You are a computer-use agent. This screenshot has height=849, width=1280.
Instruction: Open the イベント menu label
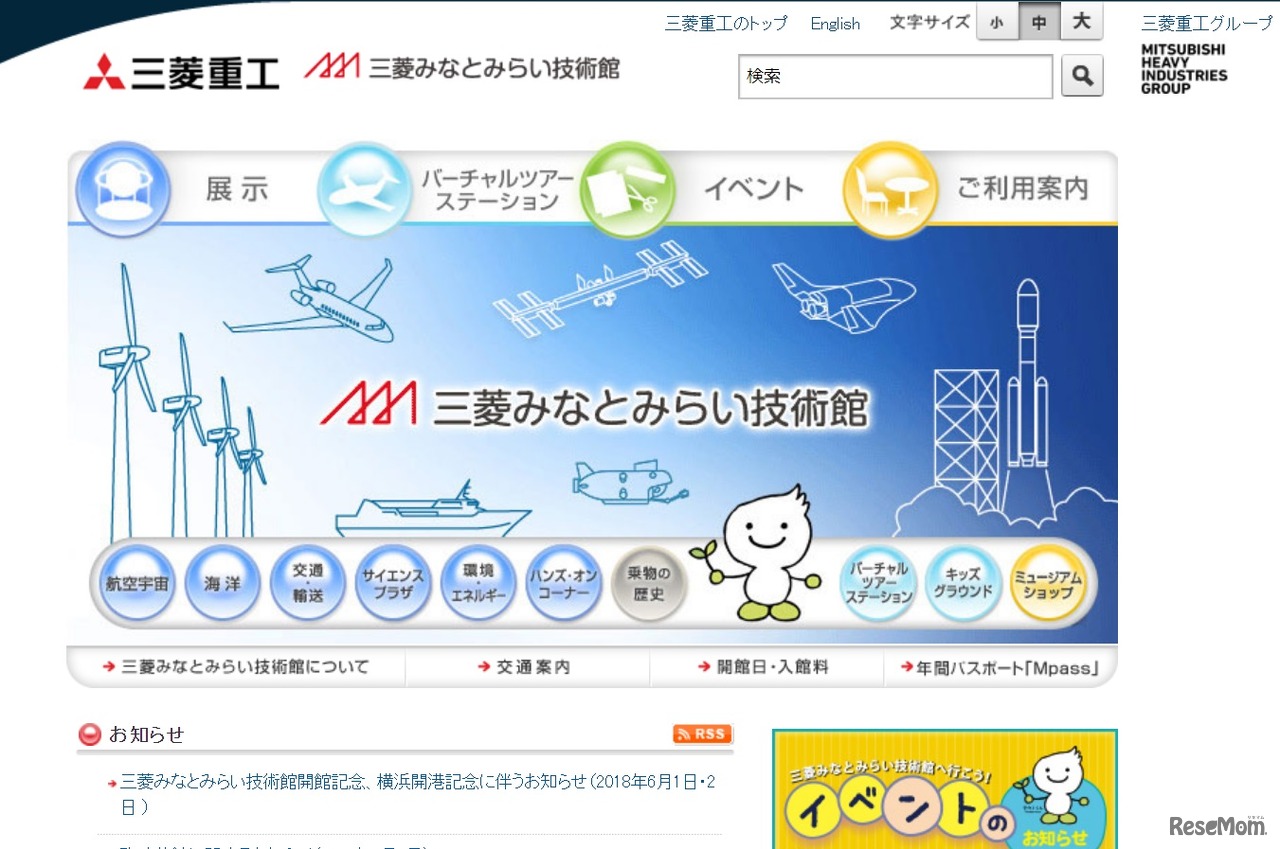(754, 189)
